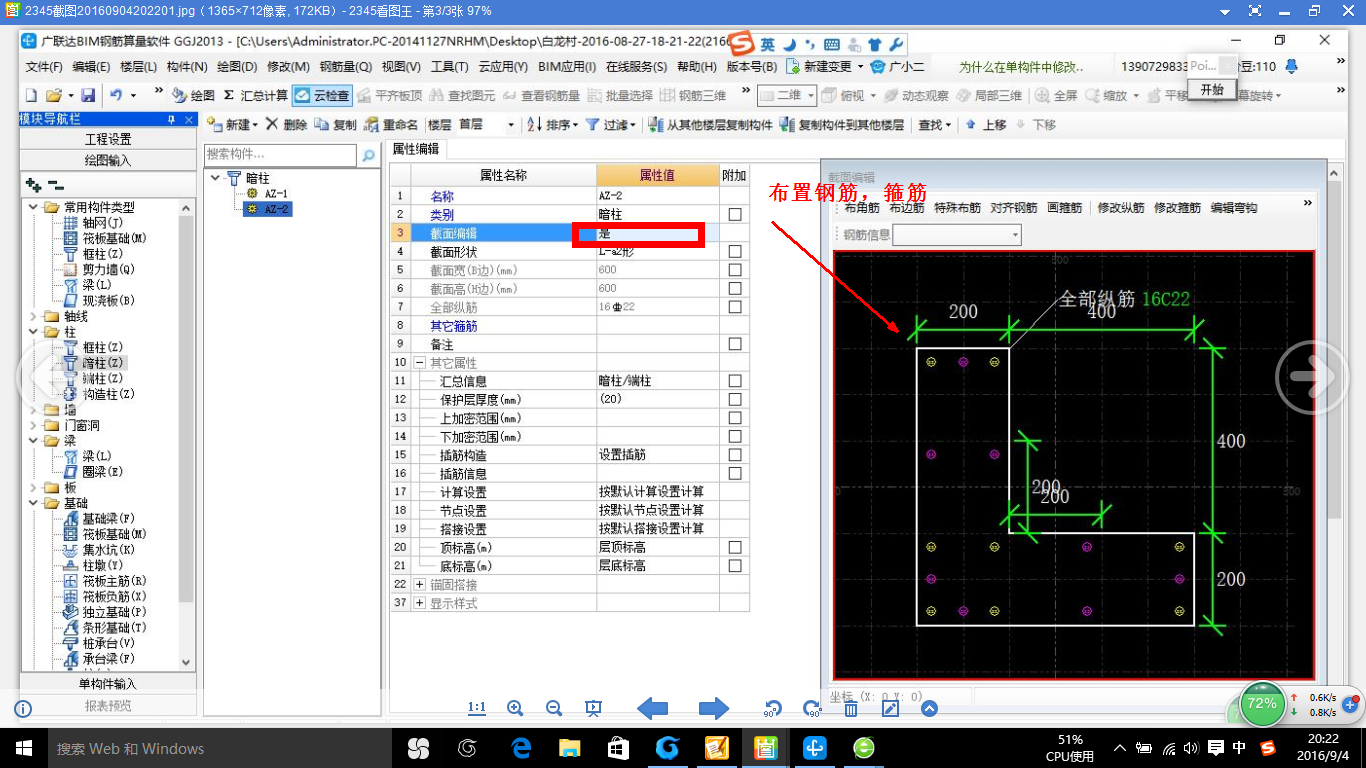This screenshot has height=768, width=1366.
Task: Click the search magnifier next to 搜索构件
Action: [x=368, y=155]
